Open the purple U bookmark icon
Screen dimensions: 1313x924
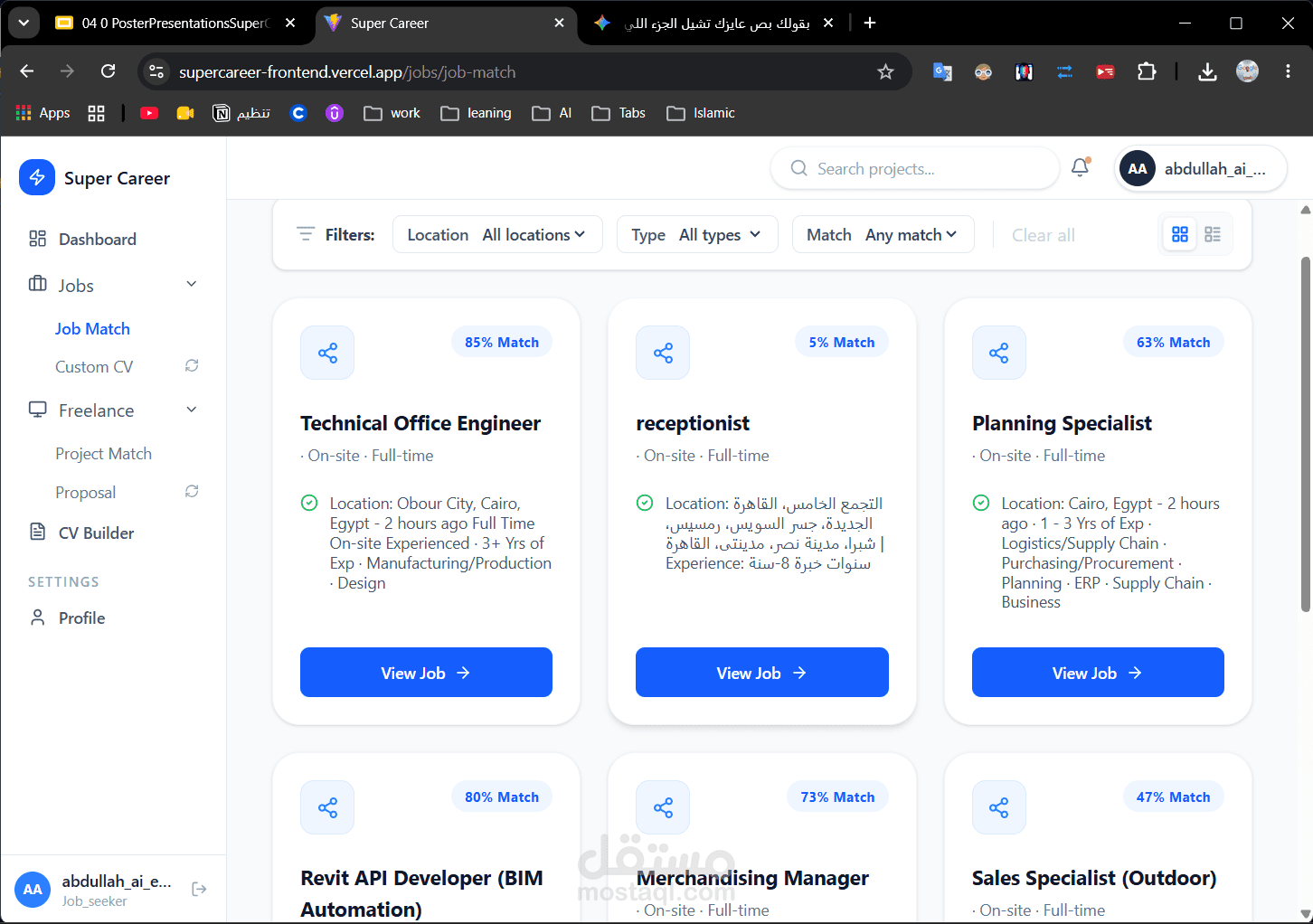coord(335,113)
